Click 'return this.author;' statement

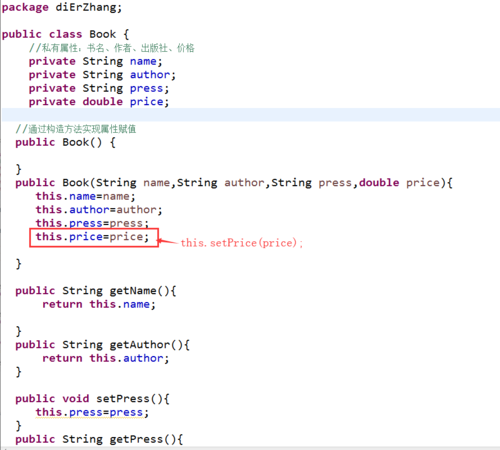(x=106, y=358)
